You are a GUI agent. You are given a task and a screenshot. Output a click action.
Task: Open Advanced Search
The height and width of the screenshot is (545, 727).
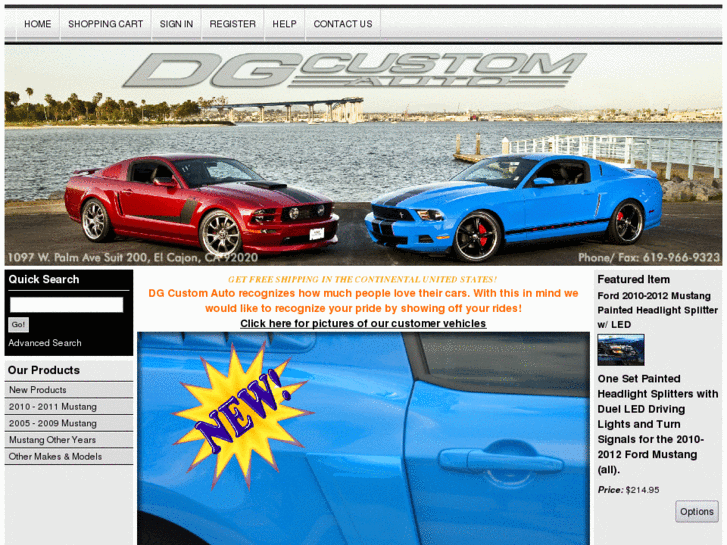[x=45, y=343]
